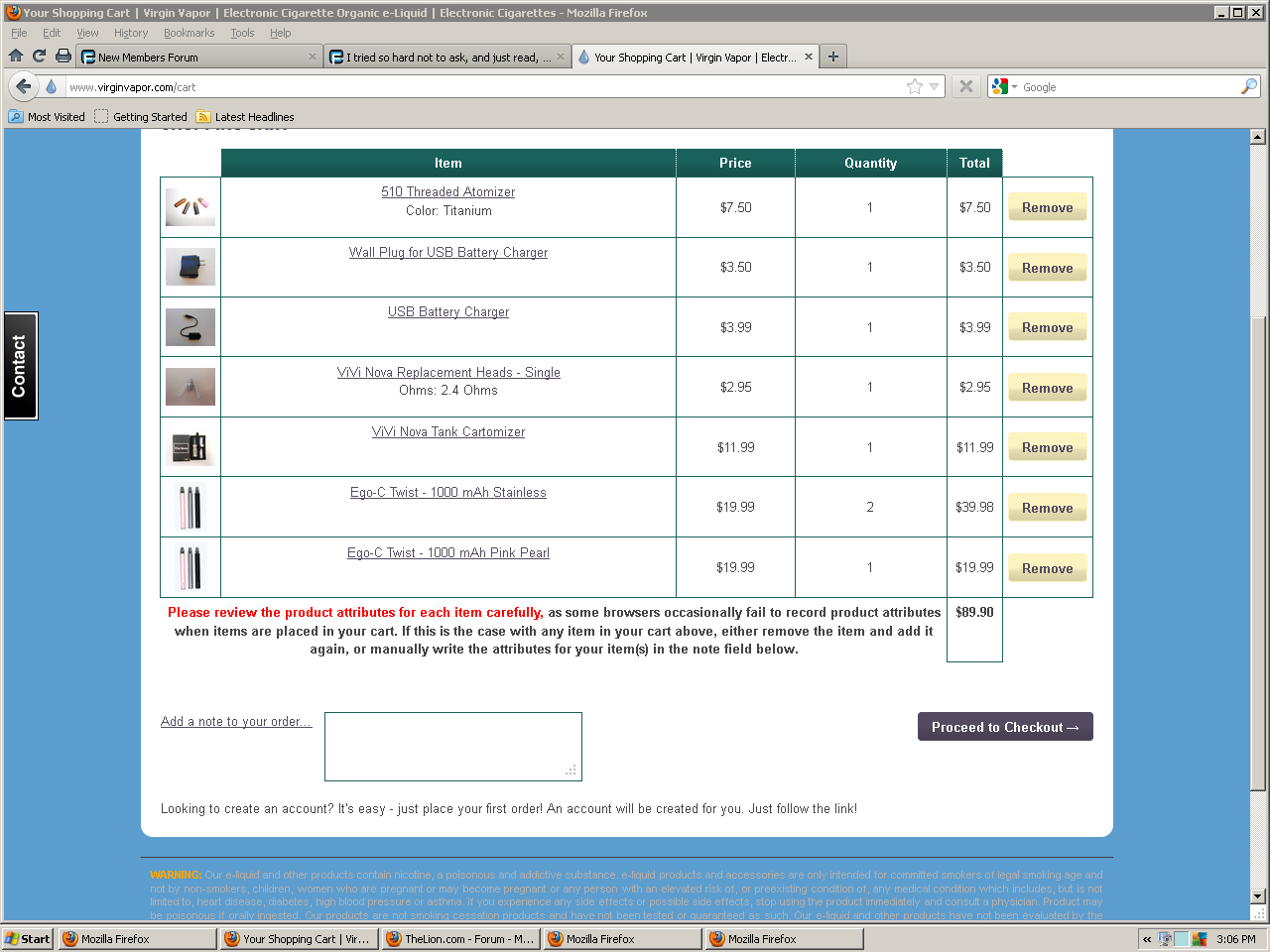Open the History menu
This screenshot has width=1270, height=952.
(x=131, y=33)
